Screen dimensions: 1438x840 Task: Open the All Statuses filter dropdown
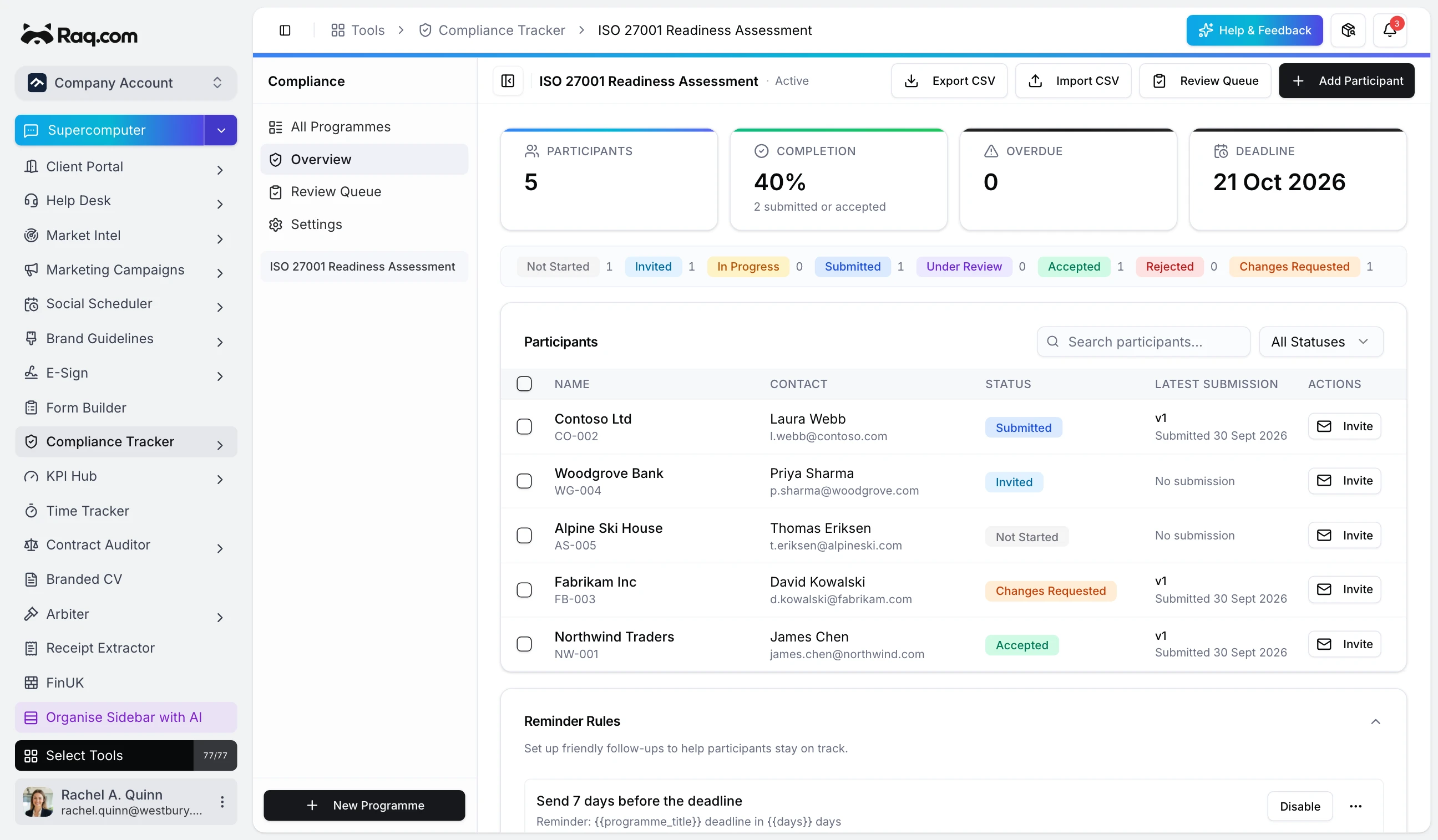point(1320,342)
